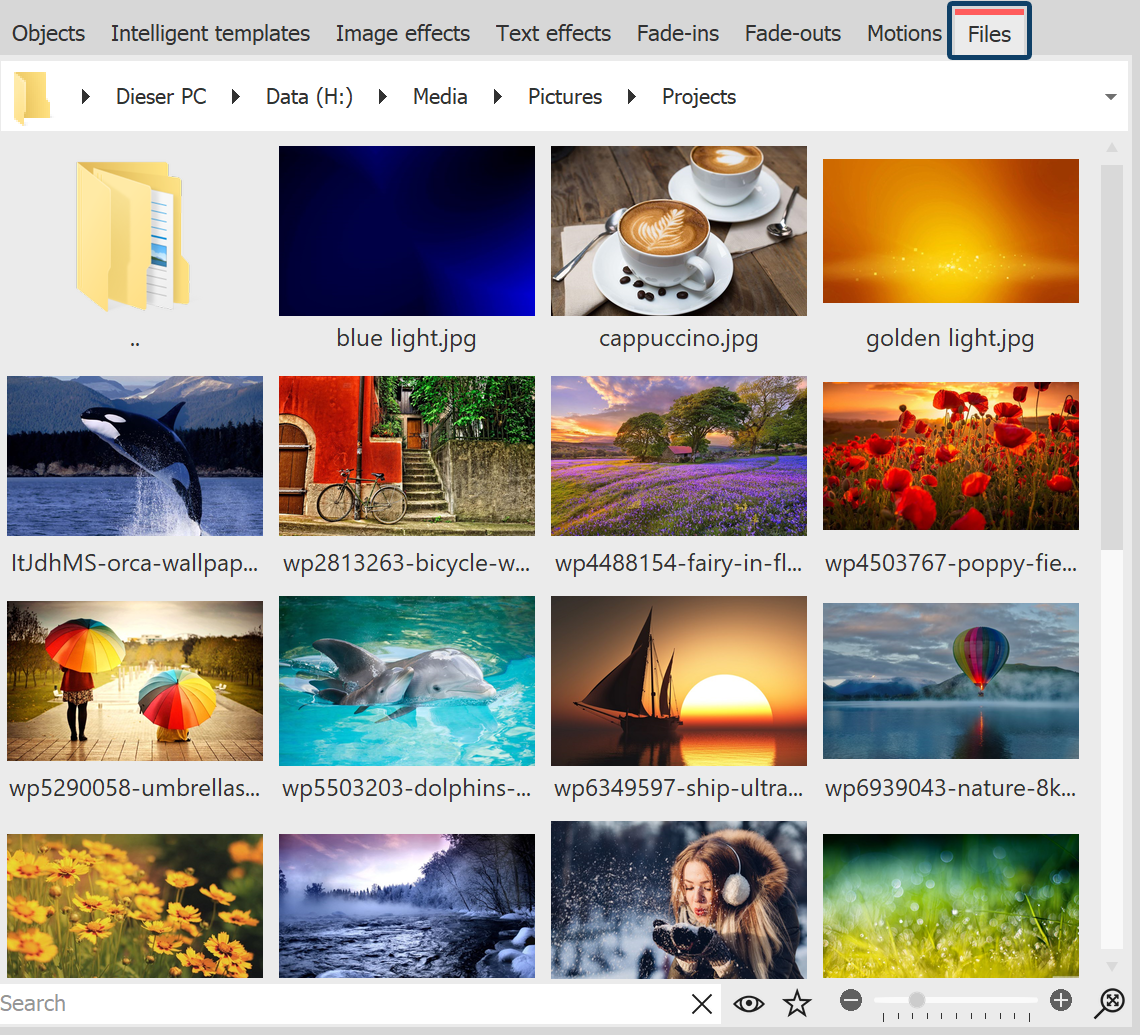Switch to the Intelligent templates tab
Viewport: 1140px width, 1035px height.
(x=210, y=33)
